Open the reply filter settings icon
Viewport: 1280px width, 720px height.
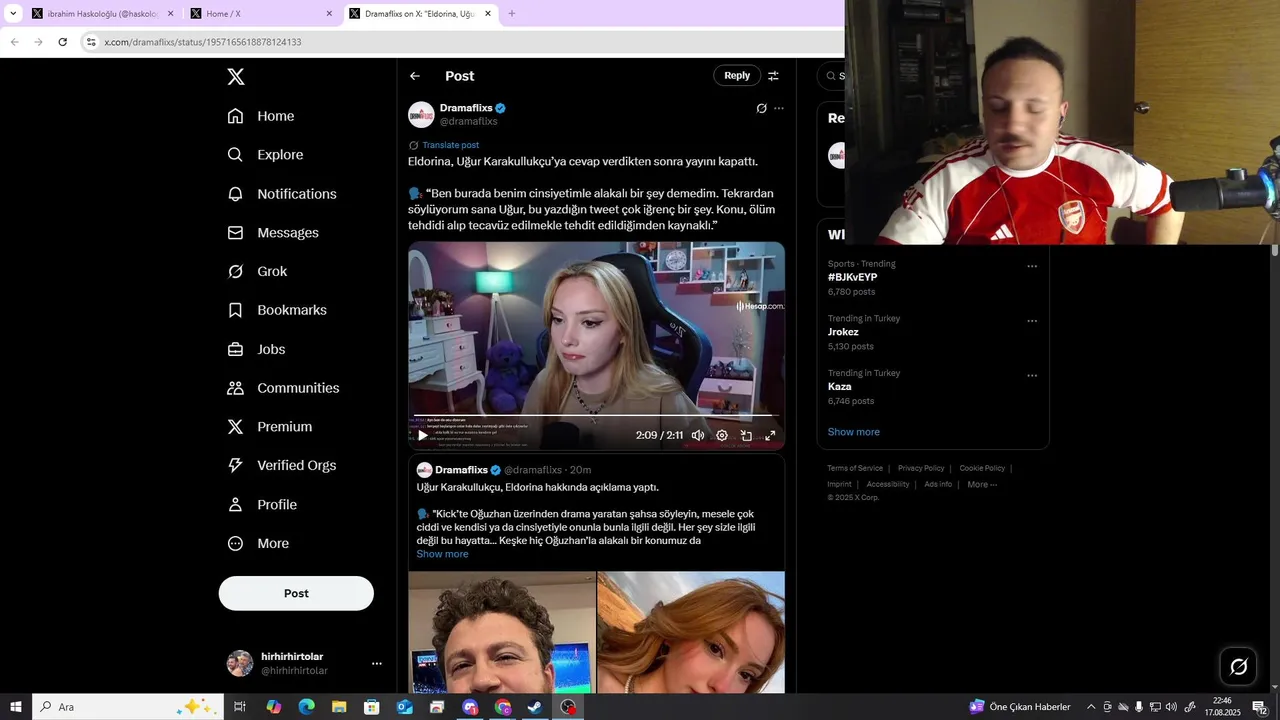point(773,75)
